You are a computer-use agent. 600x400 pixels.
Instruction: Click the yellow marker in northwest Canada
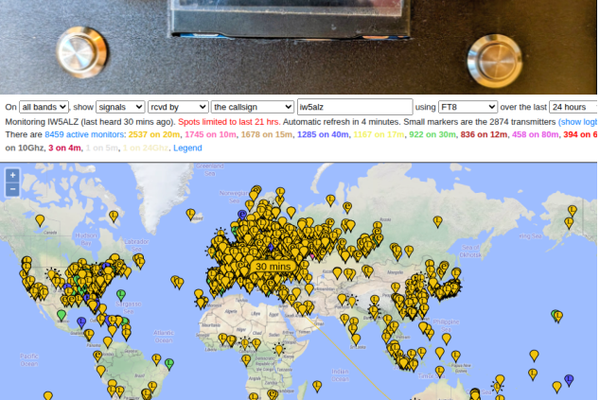pyautogui.click(x=40, y=219)
